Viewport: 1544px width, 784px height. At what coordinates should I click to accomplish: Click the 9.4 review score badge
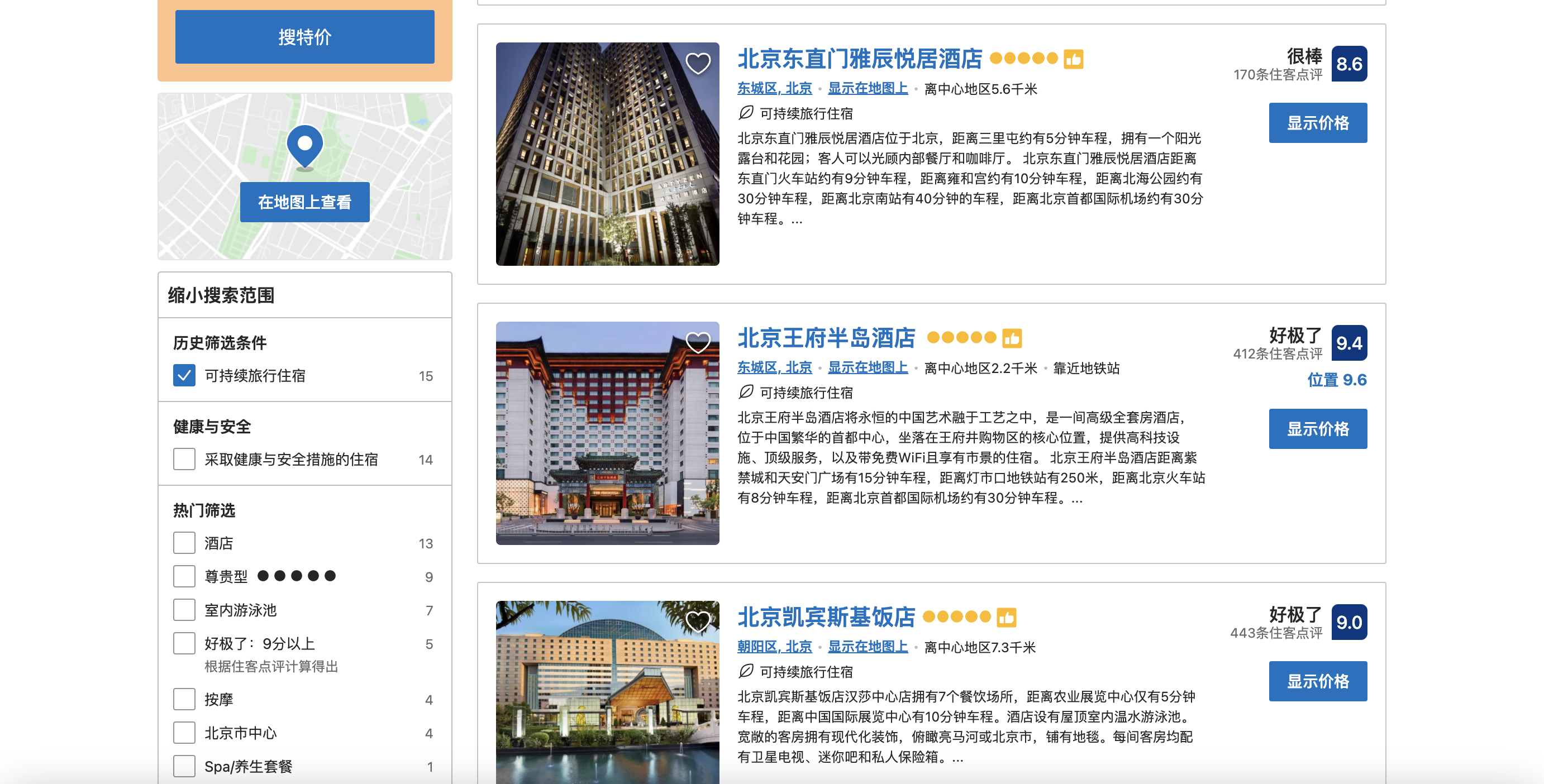tap(1349, 343)
